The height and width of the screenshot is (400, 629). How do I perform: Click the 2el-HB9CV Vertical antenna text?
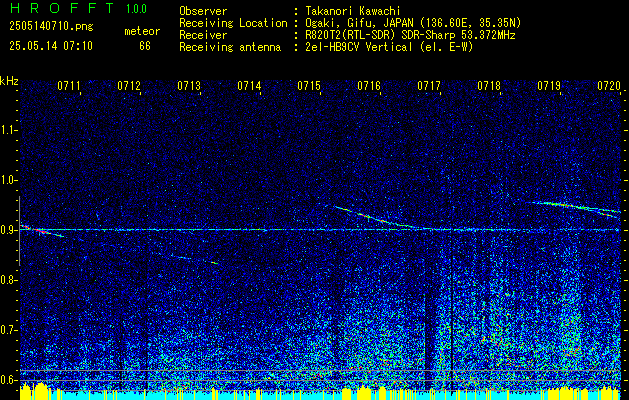click(389, 47)
